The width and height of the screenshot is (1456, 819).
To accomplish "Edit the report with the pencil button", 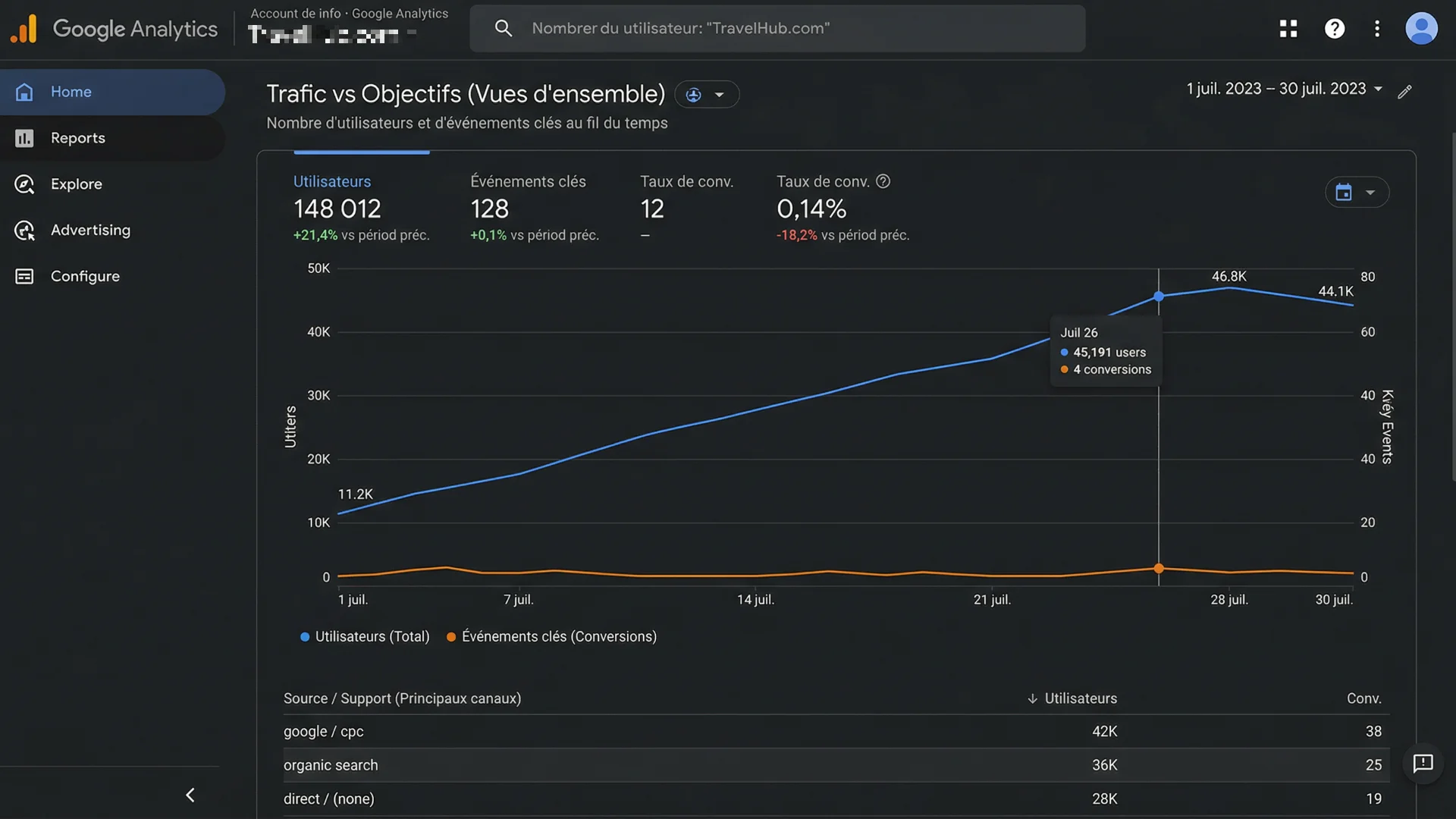I will (x=1405, y=91).
